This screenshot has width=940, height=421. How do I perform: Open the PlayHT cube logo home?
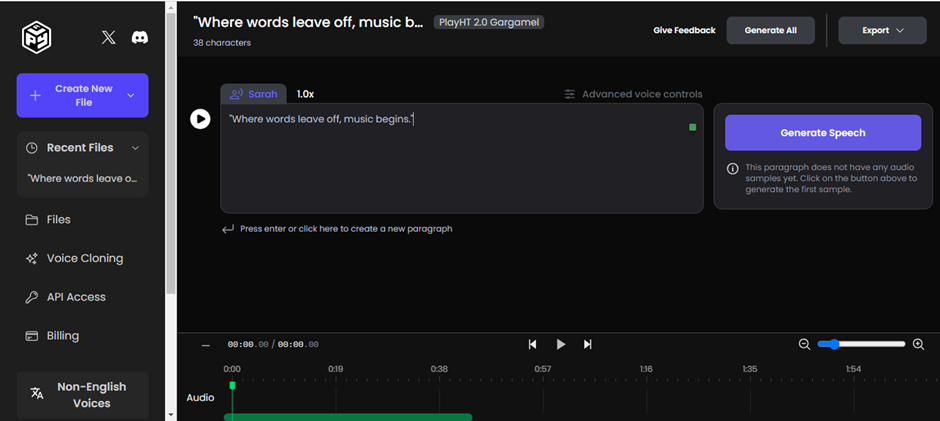pos(37,38)
